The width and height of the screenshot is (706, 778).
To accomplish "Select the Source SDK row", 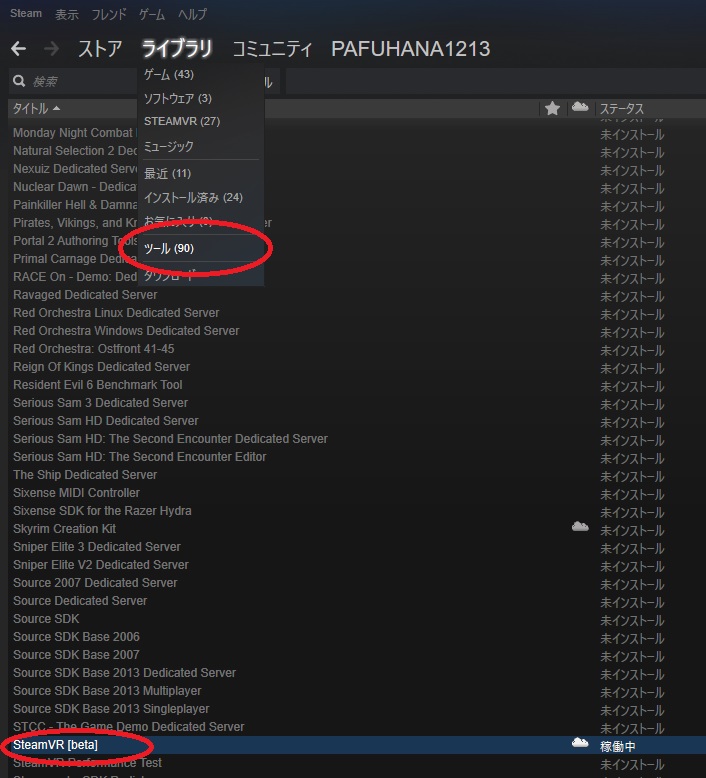I will [46, 619].
